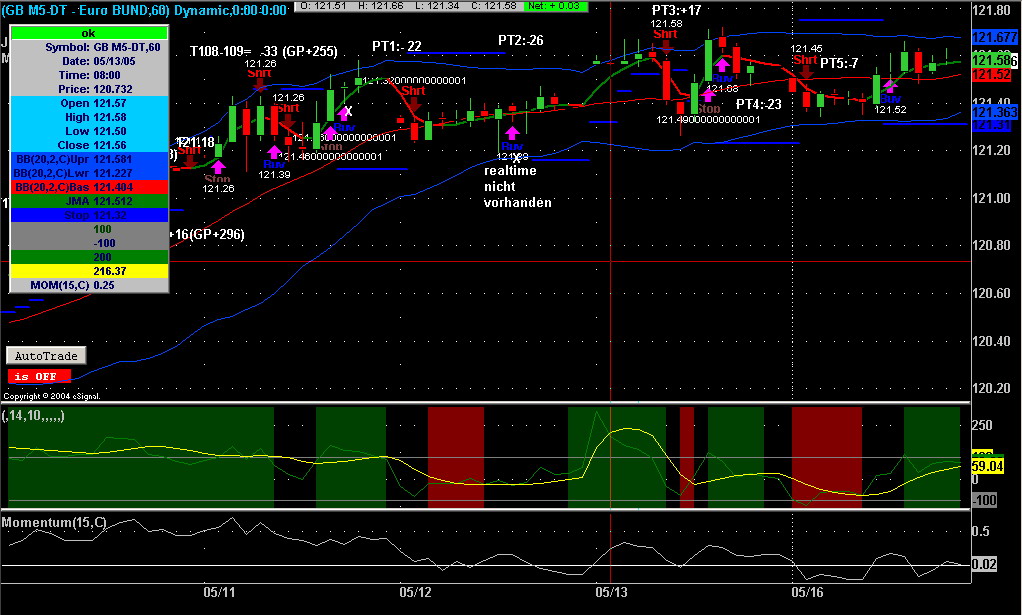Open the (,14,10,,,,,) indicator label

pos(33,416)
